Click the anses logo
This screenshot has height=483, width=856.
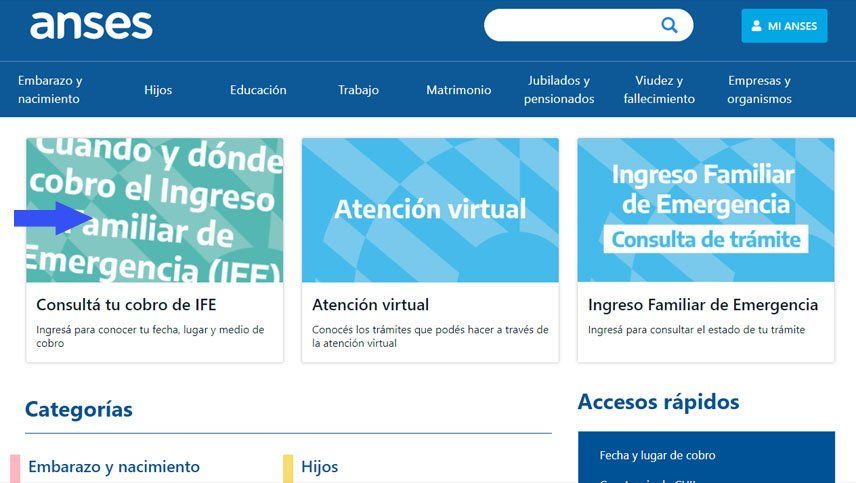pos(91,25)
